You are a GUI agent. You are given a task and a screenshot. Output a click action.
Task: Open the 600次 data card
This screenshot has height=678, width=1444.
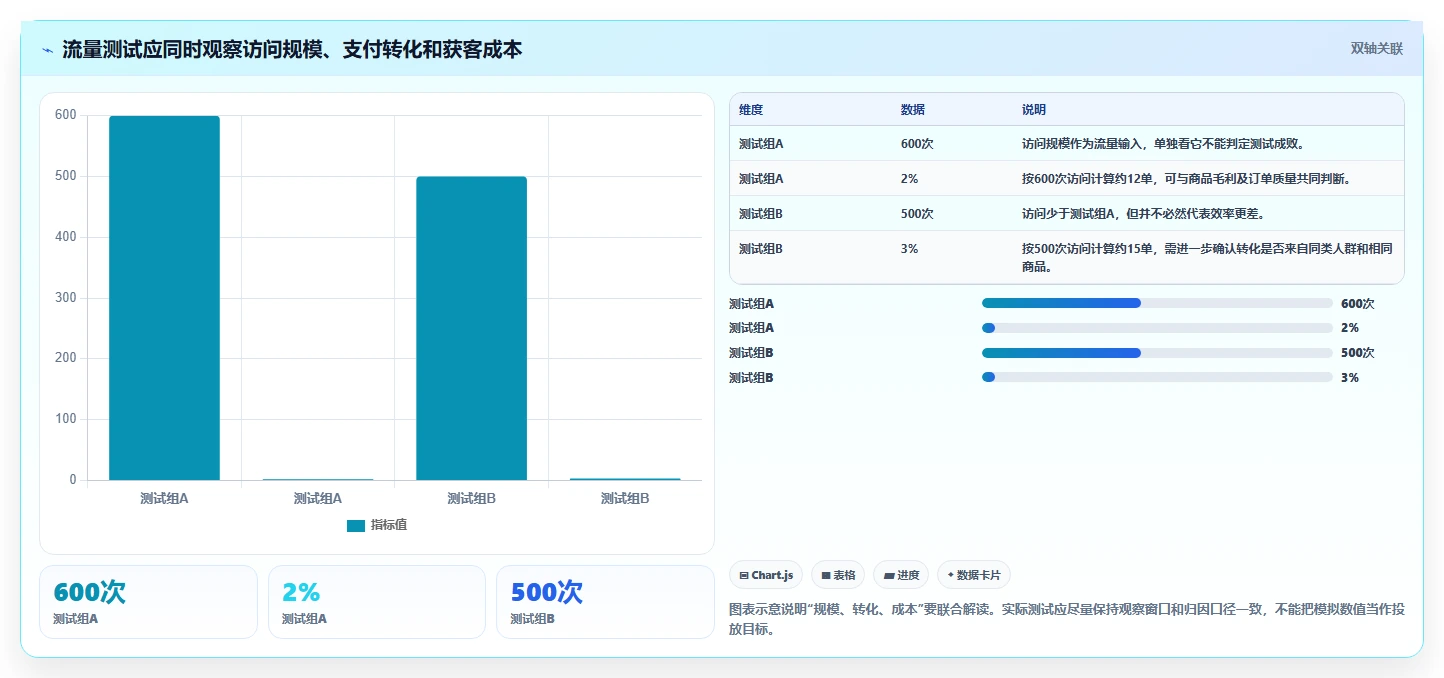(149, 602)
